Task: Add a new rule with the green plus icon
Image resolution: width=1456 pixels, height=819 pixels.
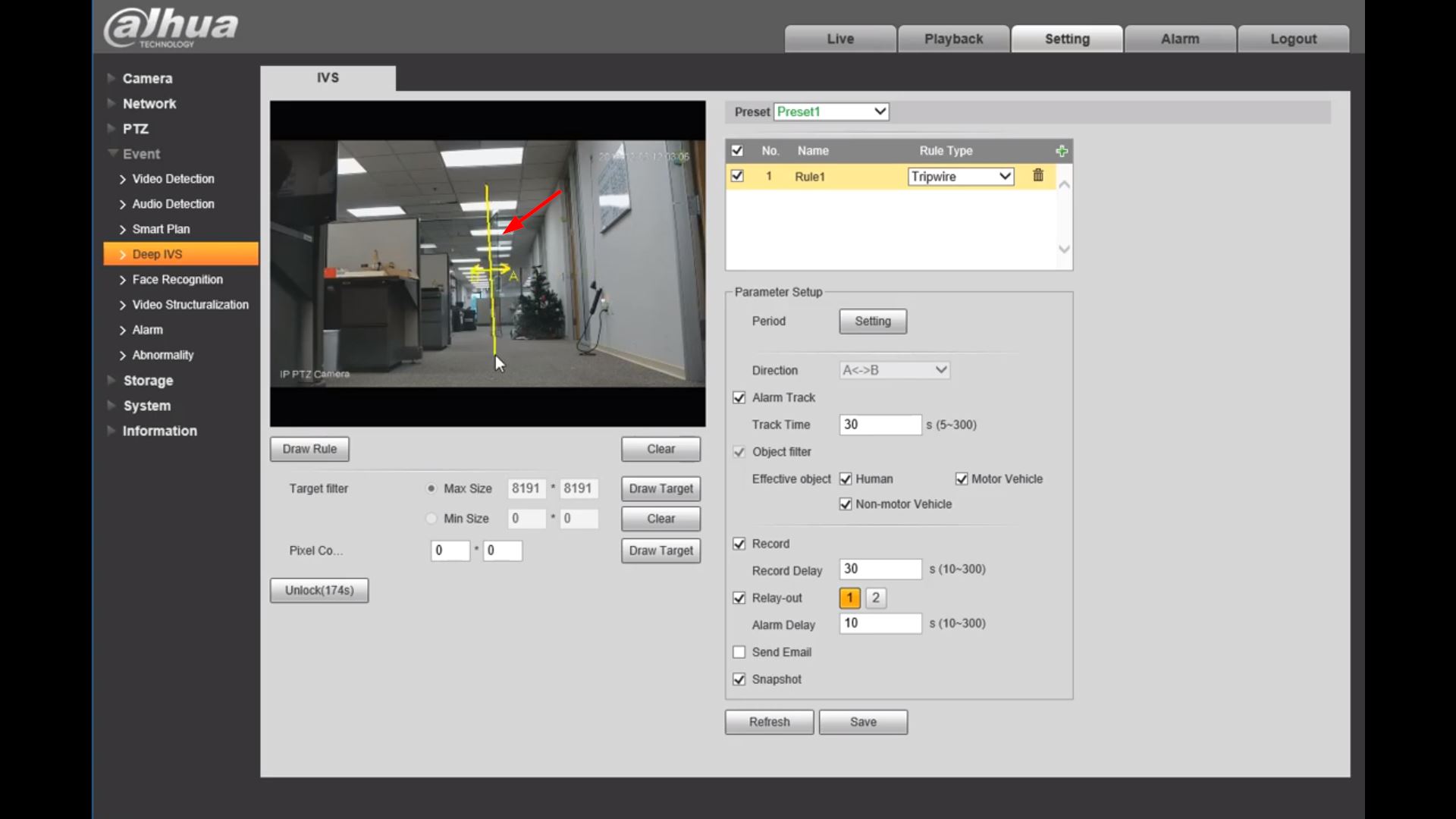Action: tap(1061, 150)
